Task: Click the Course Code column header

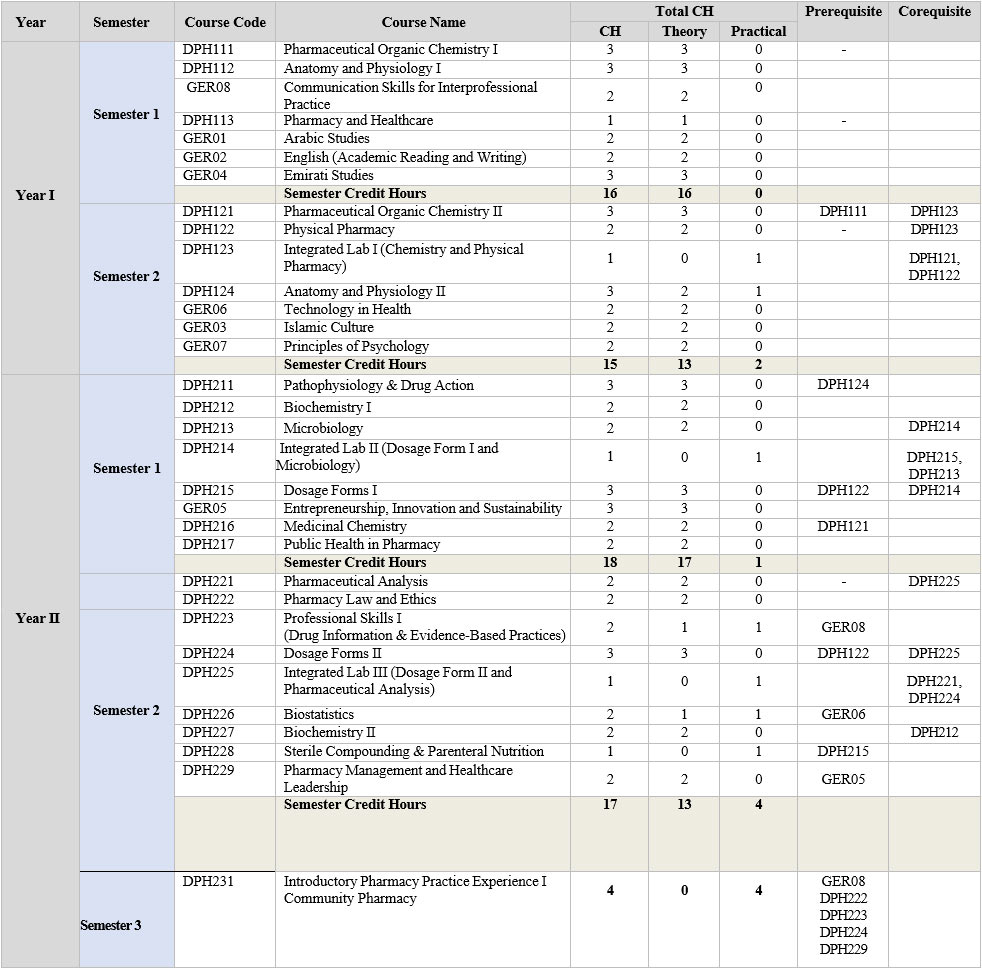Action: click(225, 23)
